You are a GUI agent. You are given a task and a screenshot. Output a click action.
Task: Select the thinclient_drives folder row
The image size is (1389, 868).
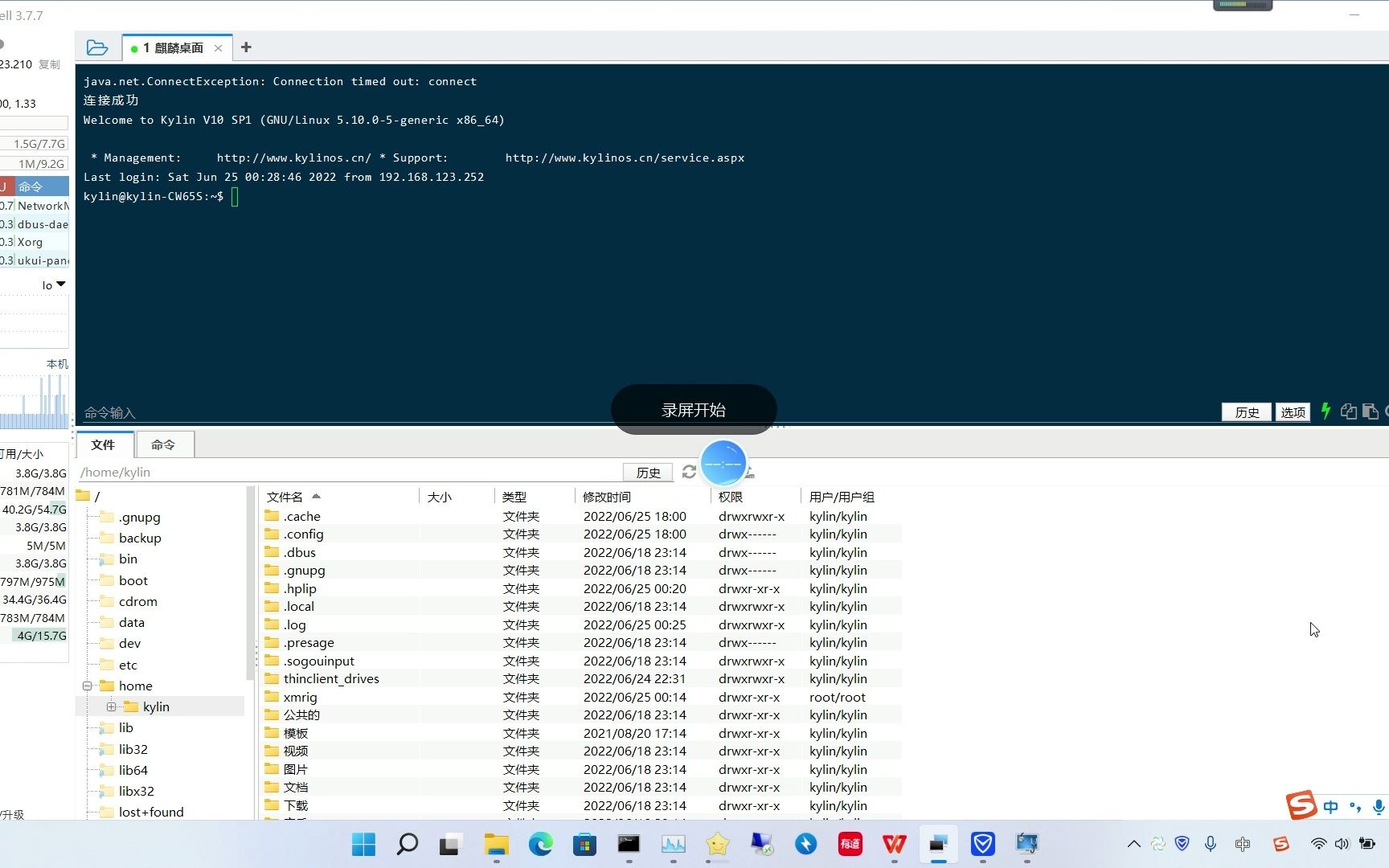(x=582, y=678)
